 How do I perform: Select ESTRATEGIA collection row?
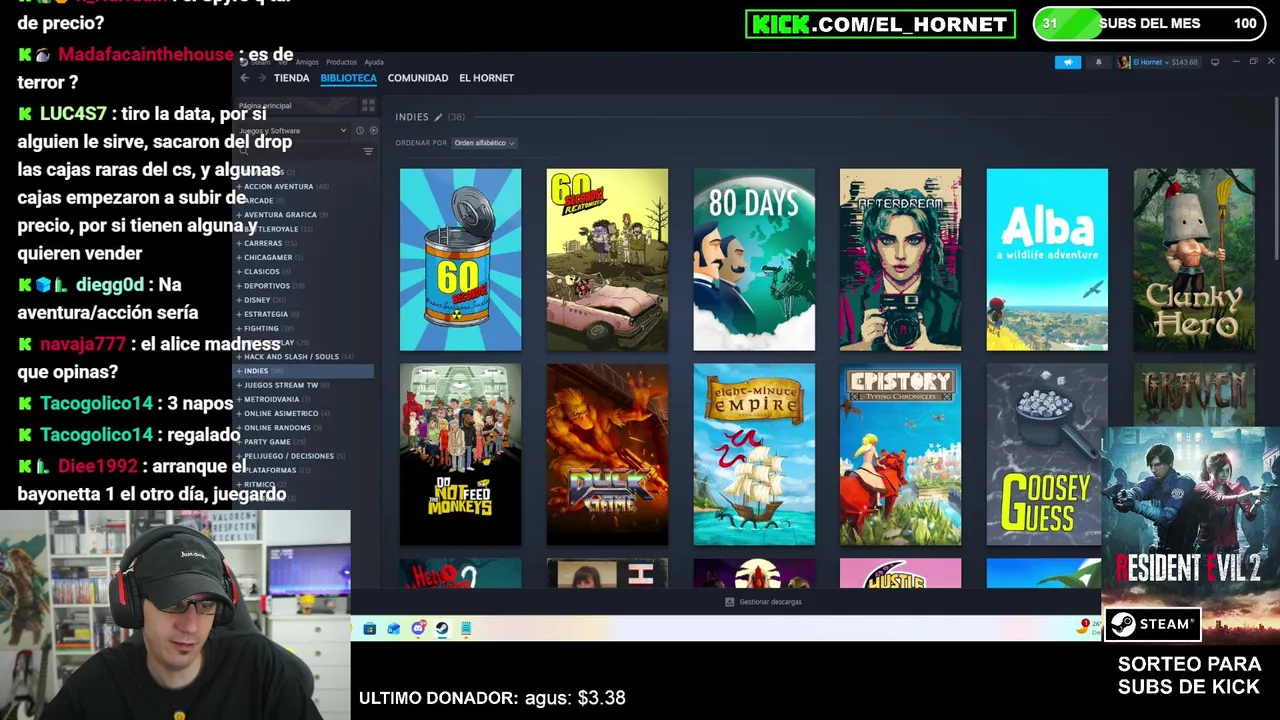click(x=305, y=314)
